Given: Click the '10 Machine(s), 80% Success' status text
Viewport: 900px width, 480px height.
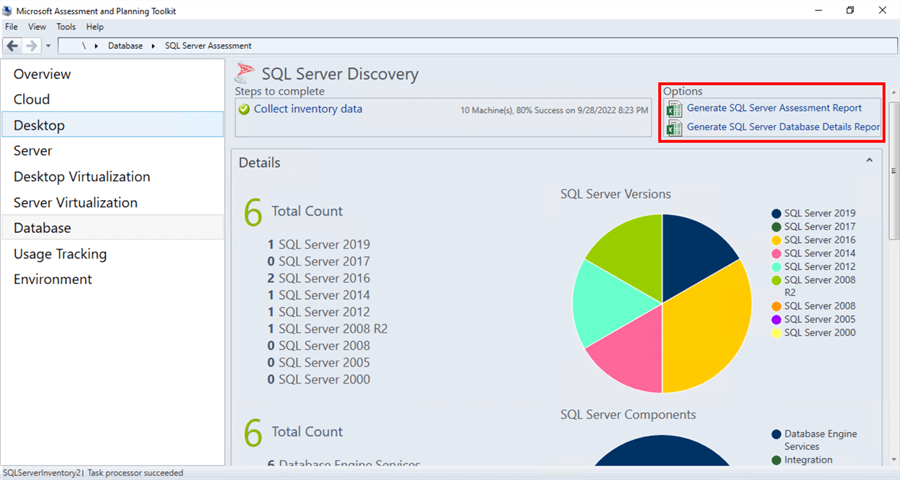Looking at the screenshot, I should pos(554,110).
